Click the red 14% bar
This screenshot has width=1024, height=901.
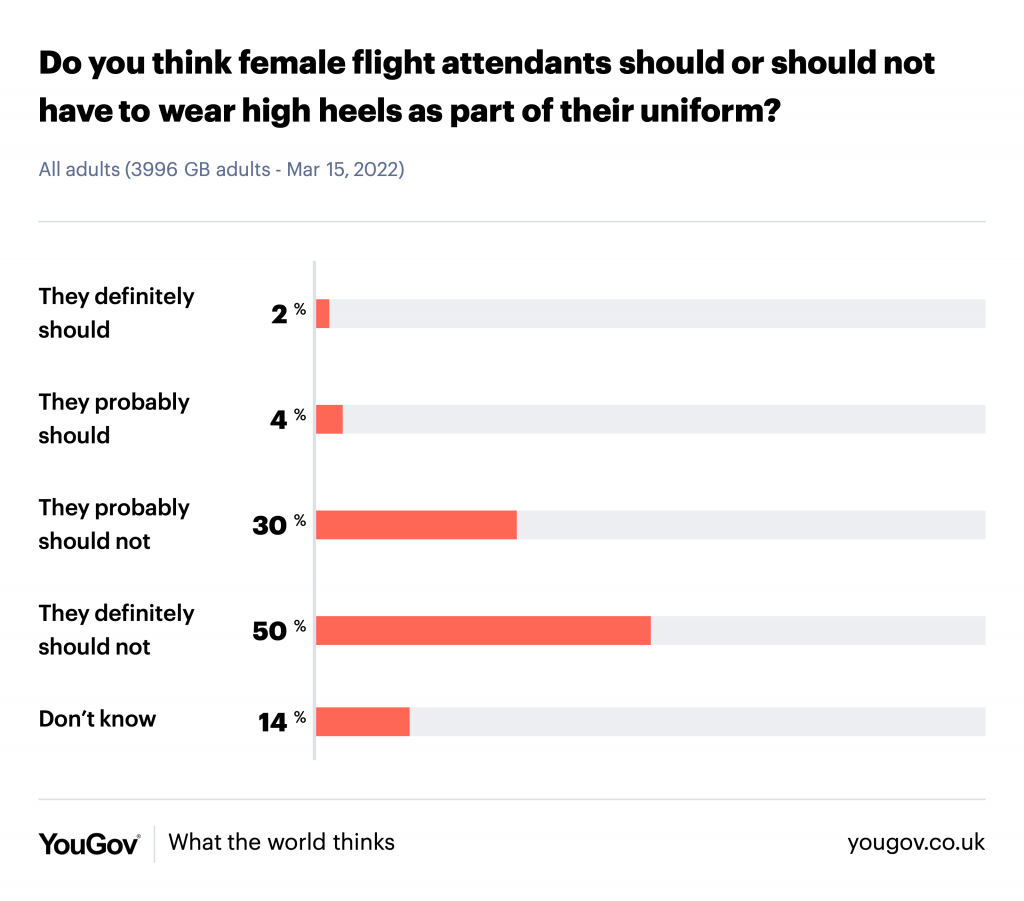362,721
